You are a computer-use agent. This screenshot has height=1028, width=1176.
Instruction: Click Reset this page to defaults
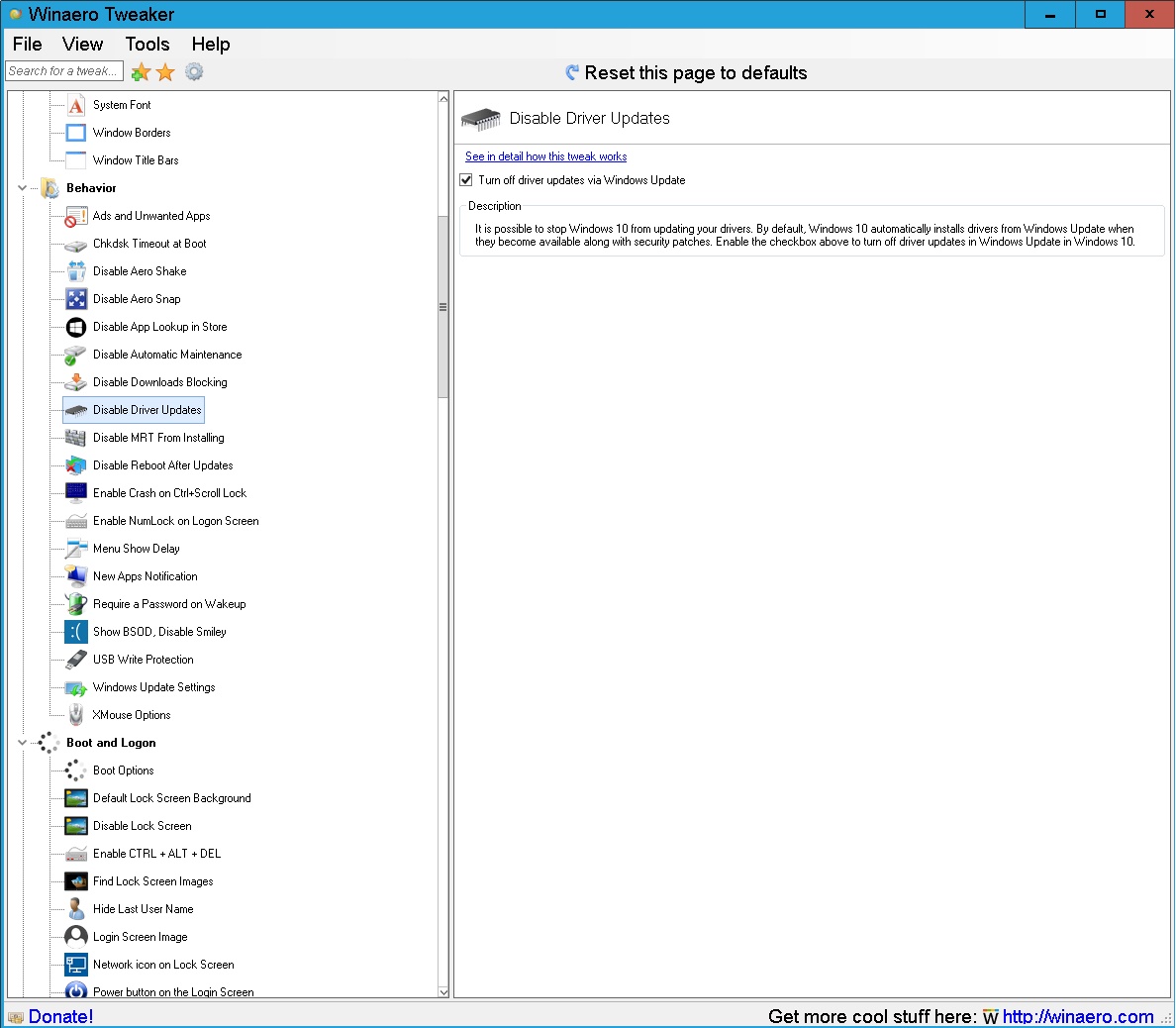[685, 72]
